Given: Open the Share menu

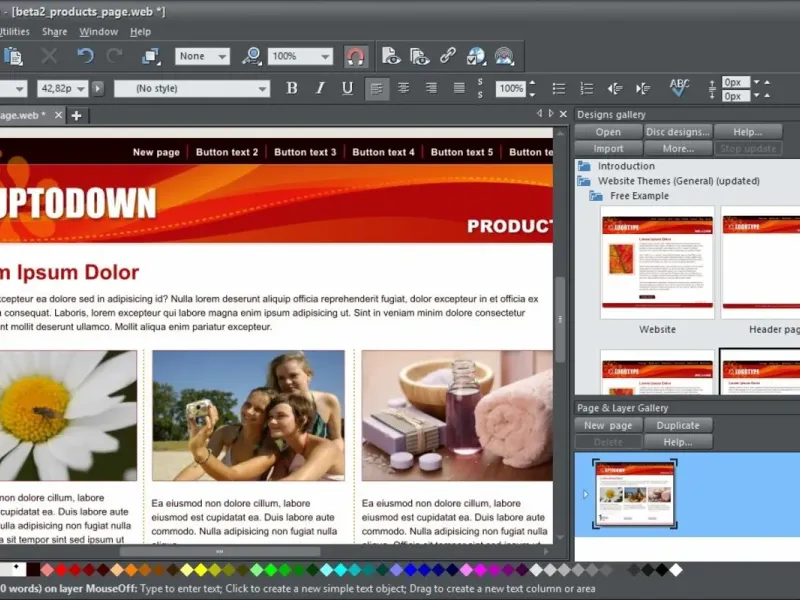Looking at the screenshot, I should tap(54, 32).
